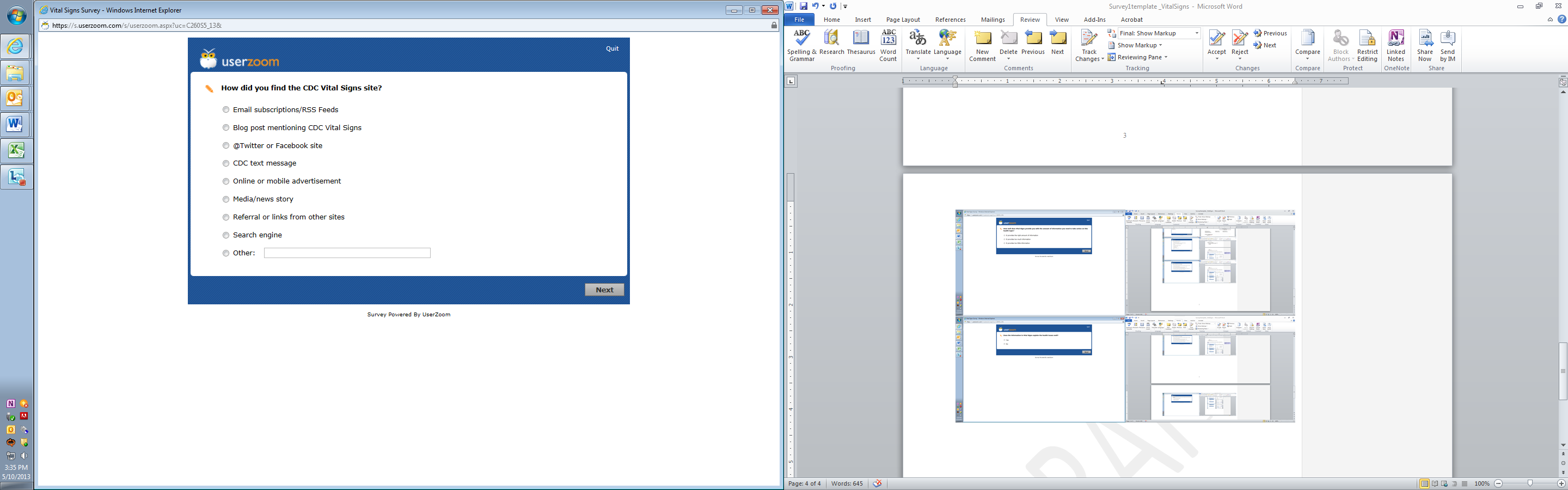The image size is (1568, 490).
Task: Show the Word Count dialog
Action: (888, 45)
